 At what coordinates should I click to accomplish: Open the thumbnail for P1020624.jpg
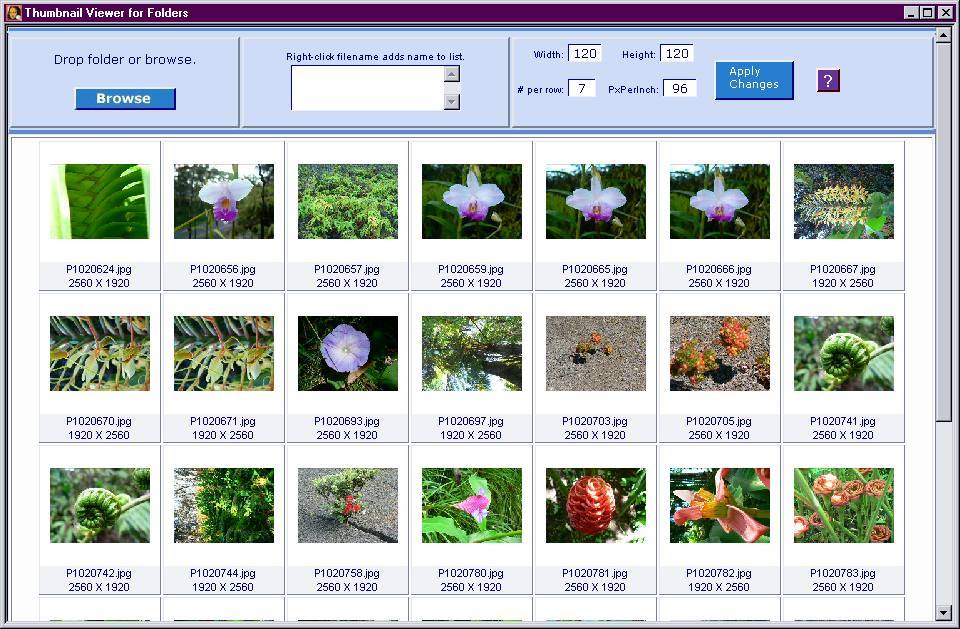click(x=100, y=202)
